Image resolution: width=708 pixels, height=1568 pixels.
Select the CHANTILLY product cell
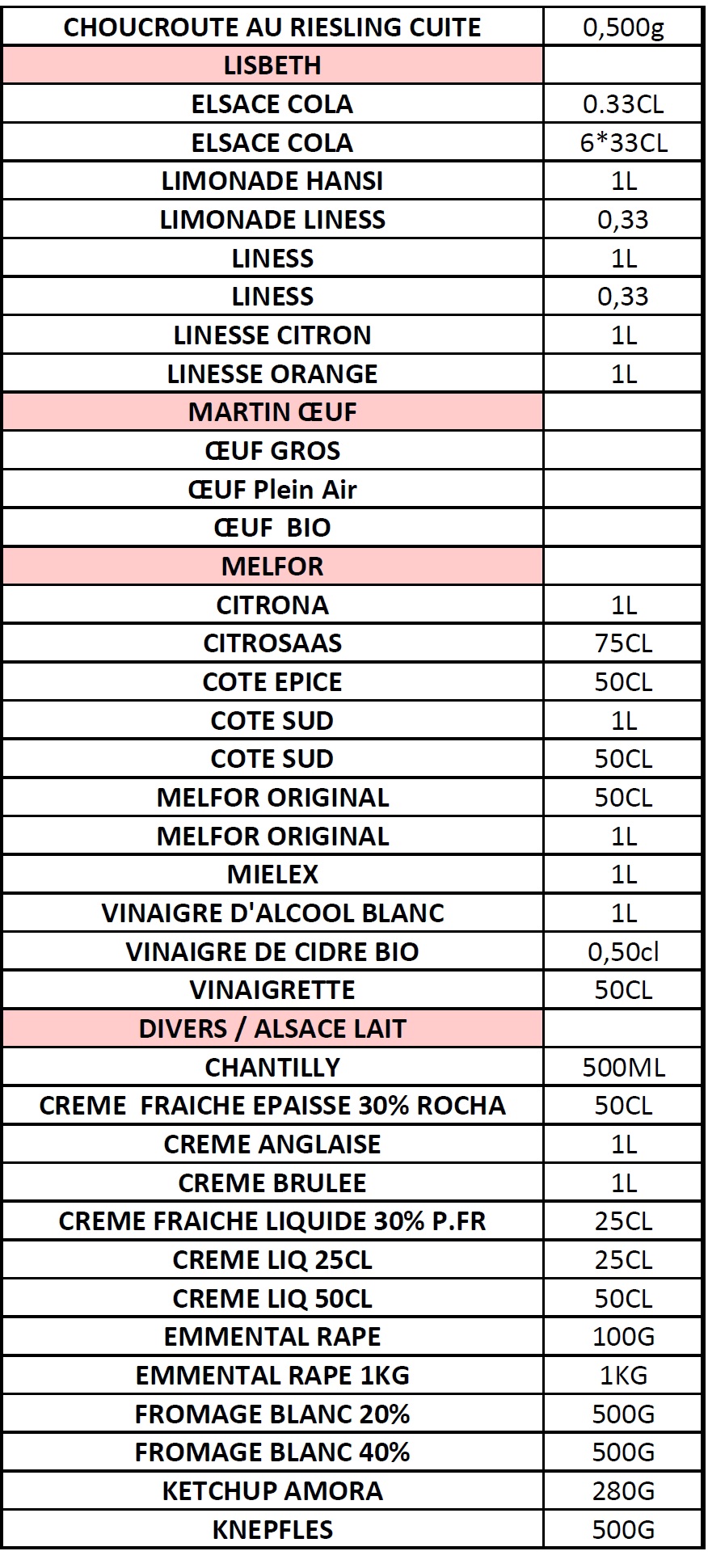(x=272, y=1067)
